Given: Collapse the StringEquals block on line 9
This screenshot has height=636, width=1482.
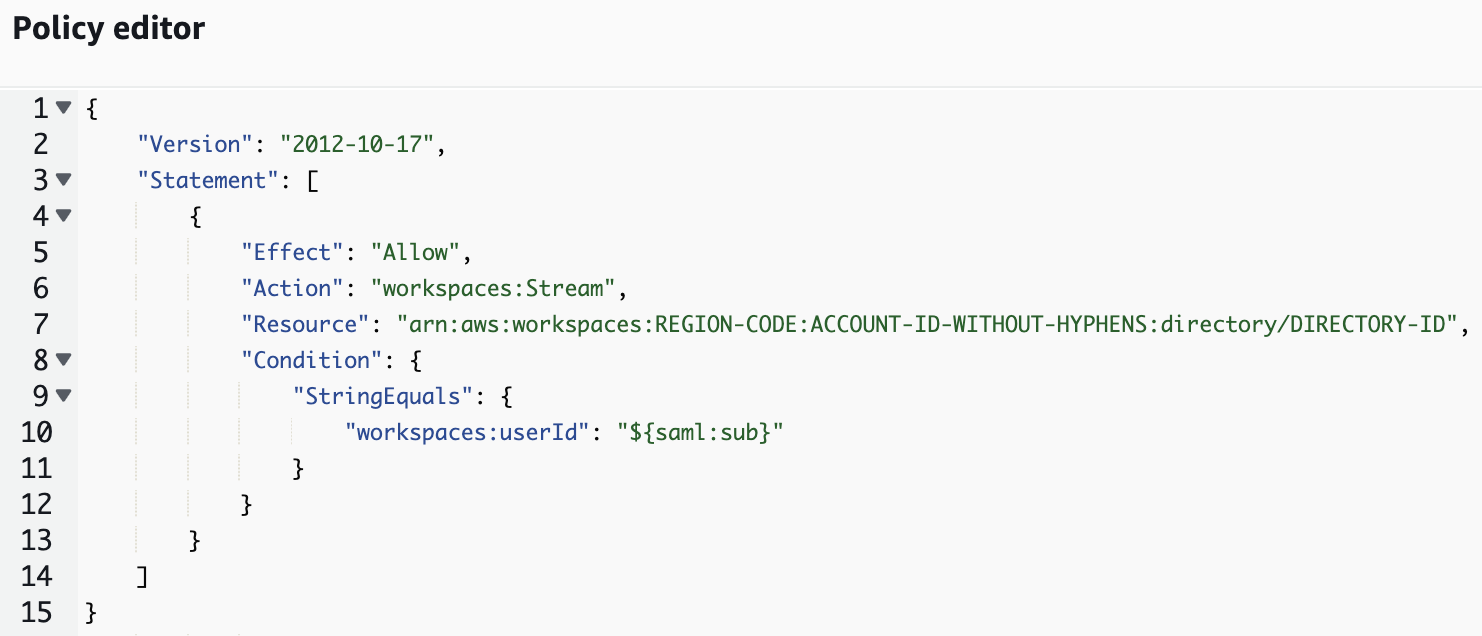Looking at the screenshot, I should click(63, 396).
